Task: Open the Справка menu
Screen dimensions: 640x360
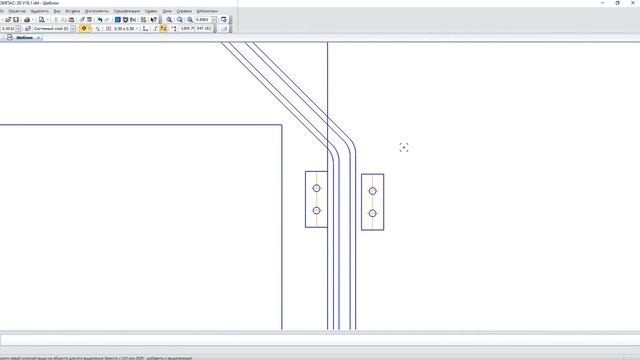Action: (x=184, y=11)
